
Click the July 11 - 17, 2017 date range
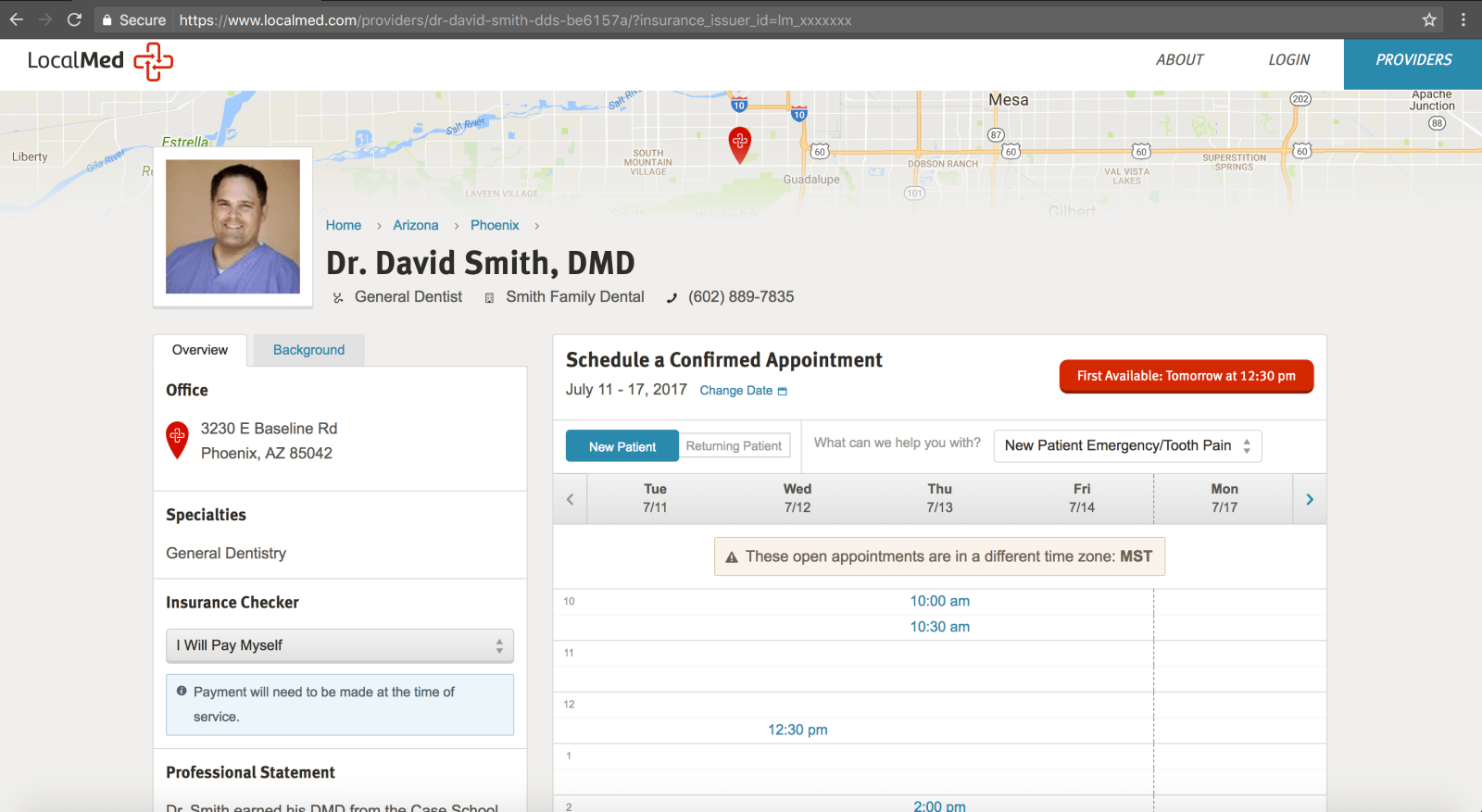626,390
